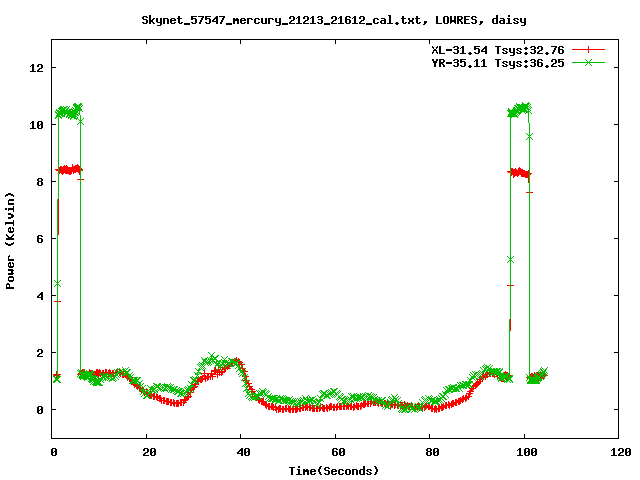640x480 pixels.
Task: Click the green legend line sample
Action: pos(588,62)
